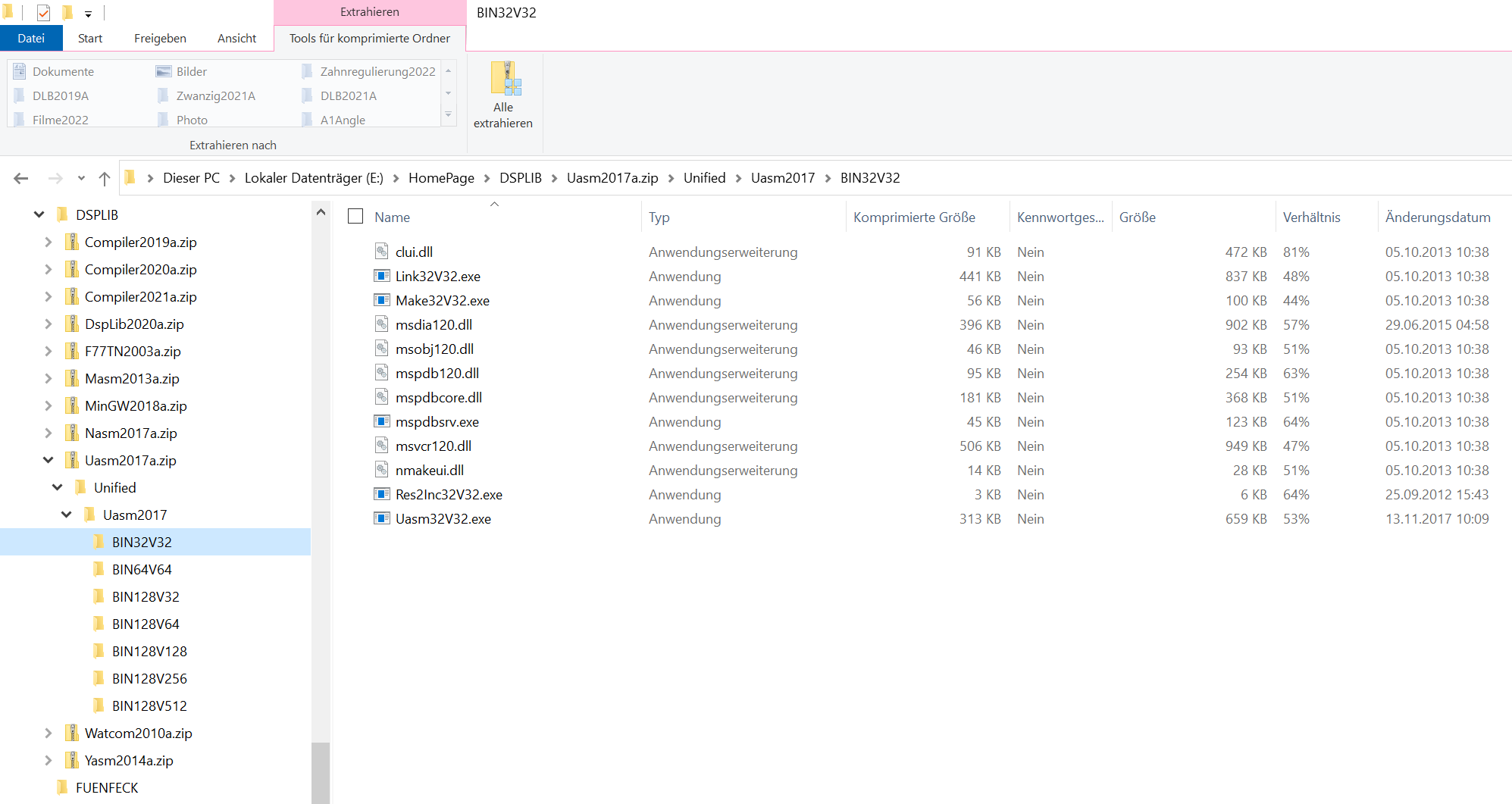Viewport: 1512px width, 804px height.
Task: Click the back navigation arrow
Action: 21,178
